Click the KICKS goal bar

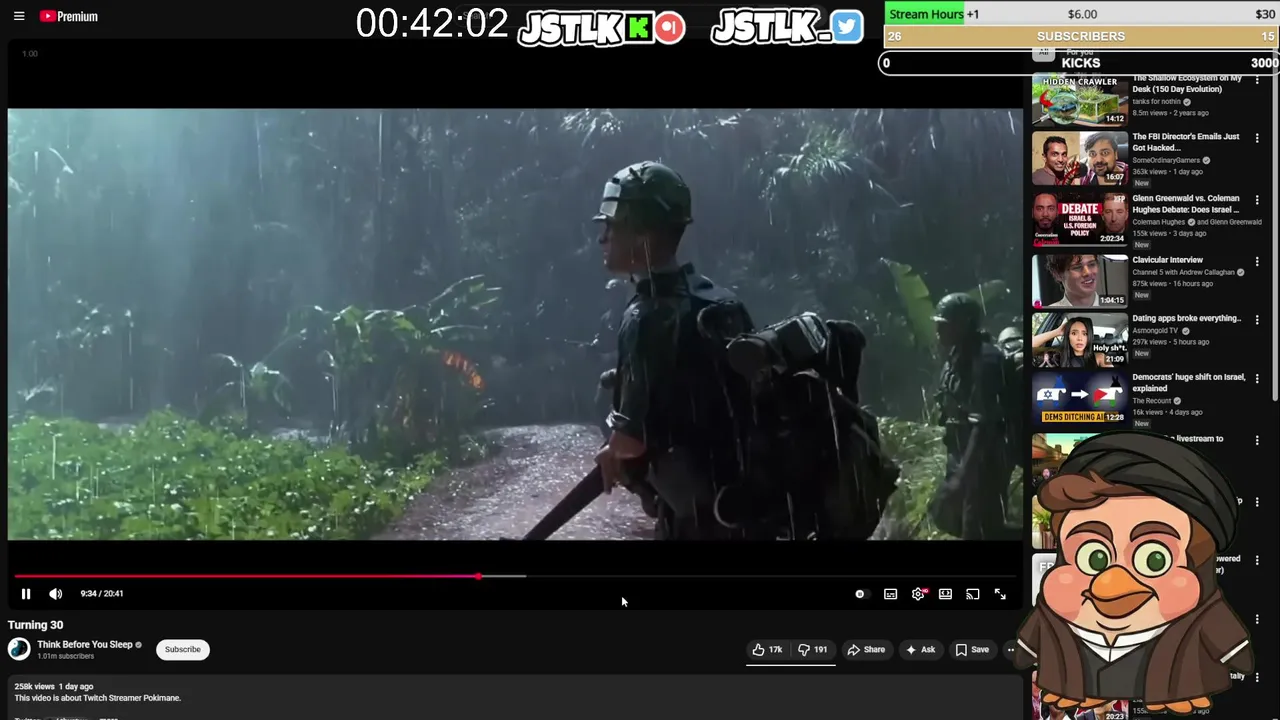pyautogui.click(x=1081, y=63)
